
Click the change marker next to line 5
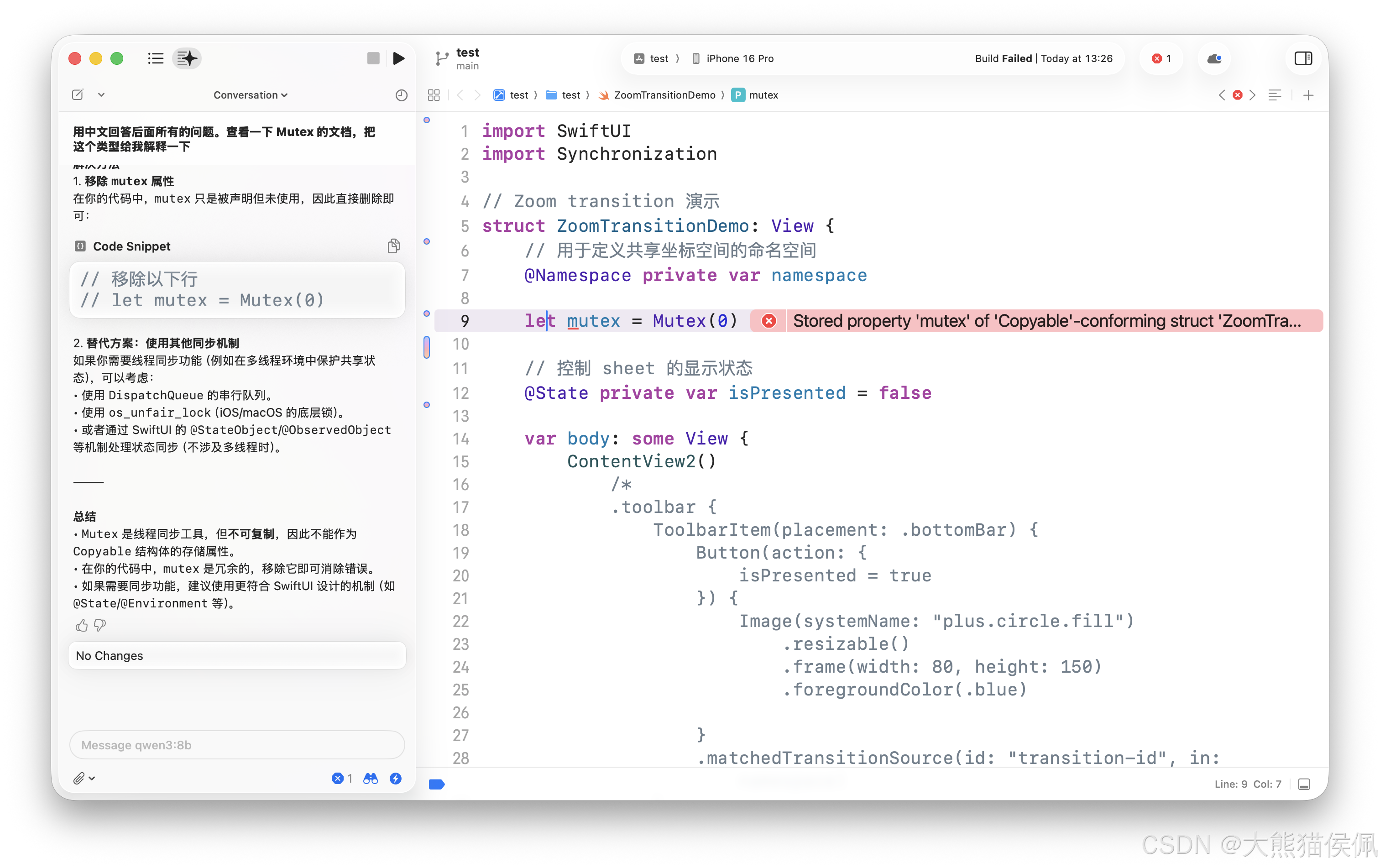[x=426, y=241]
